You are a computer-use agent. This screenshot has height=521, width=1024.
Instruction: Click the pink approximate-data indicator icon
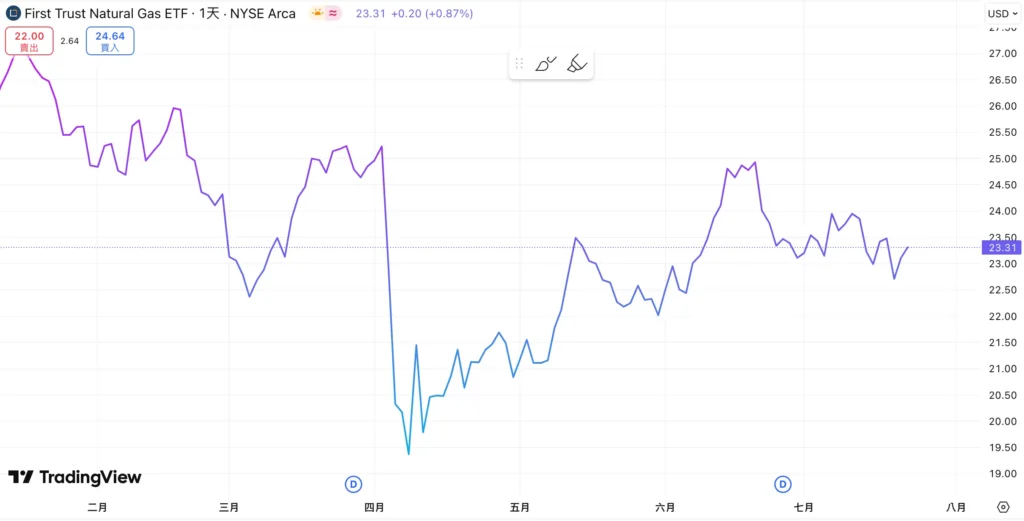pos(334,14)
